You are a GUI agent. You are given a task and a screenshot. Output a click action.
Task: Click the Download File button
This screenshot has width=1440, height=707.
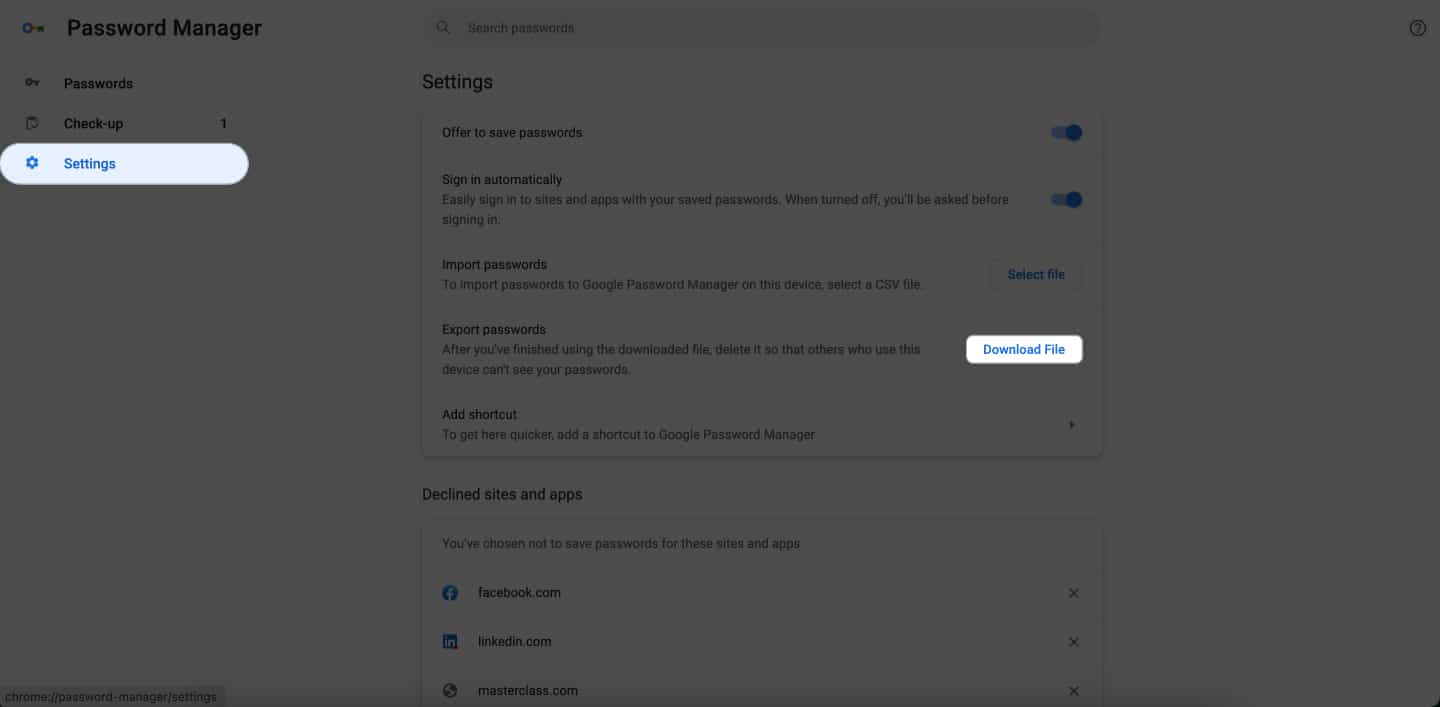click(1024, 350)
